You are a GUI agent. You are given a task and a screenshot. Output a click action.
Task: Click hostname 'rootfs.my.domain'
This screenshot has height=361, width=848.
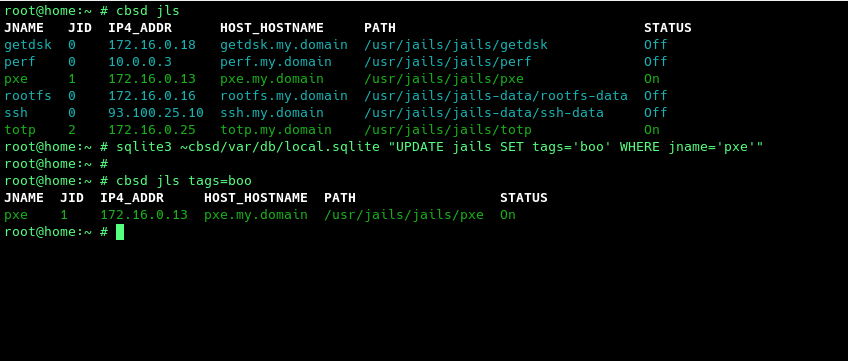[284, 96]
